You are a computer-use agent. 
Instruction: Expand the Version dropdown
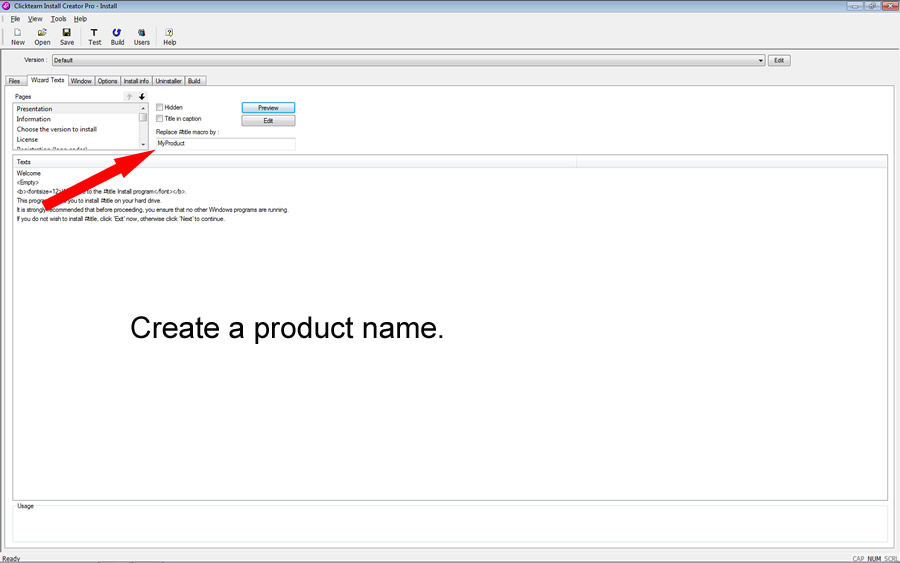[761, 60]
